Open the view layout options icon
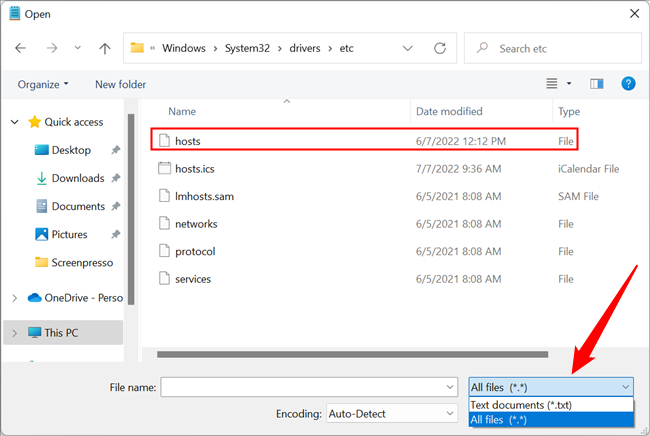Screen dimensions: 650x436 tap(551, 84)
